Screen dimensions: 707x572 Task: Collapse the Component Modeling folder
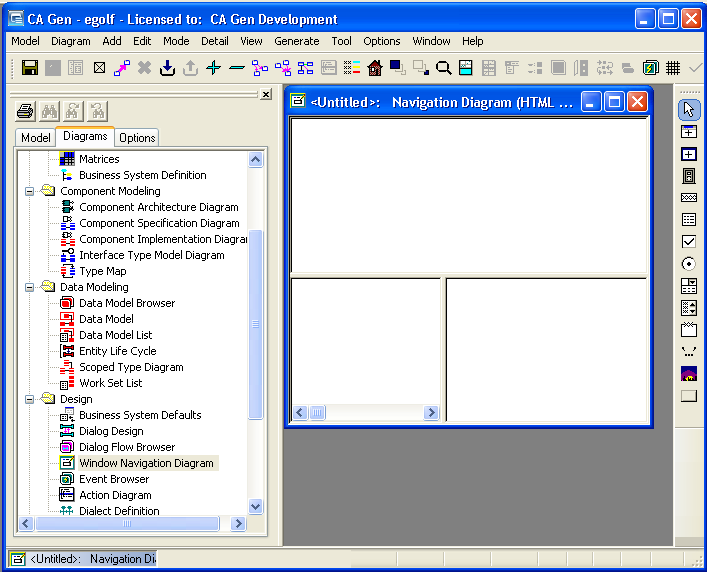tap(30, 191)
